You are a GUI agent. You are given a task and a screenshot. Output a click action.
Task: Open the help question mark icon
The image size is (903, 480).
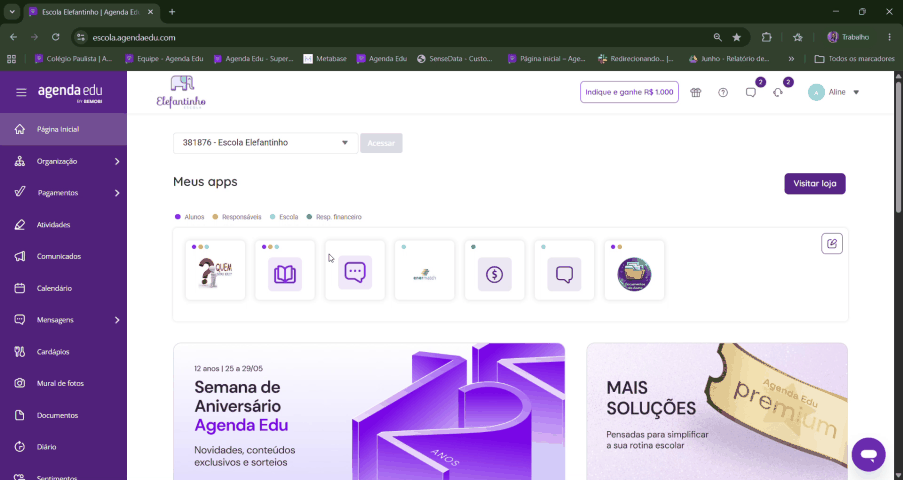pyautogui.click(x=723, y=92)
